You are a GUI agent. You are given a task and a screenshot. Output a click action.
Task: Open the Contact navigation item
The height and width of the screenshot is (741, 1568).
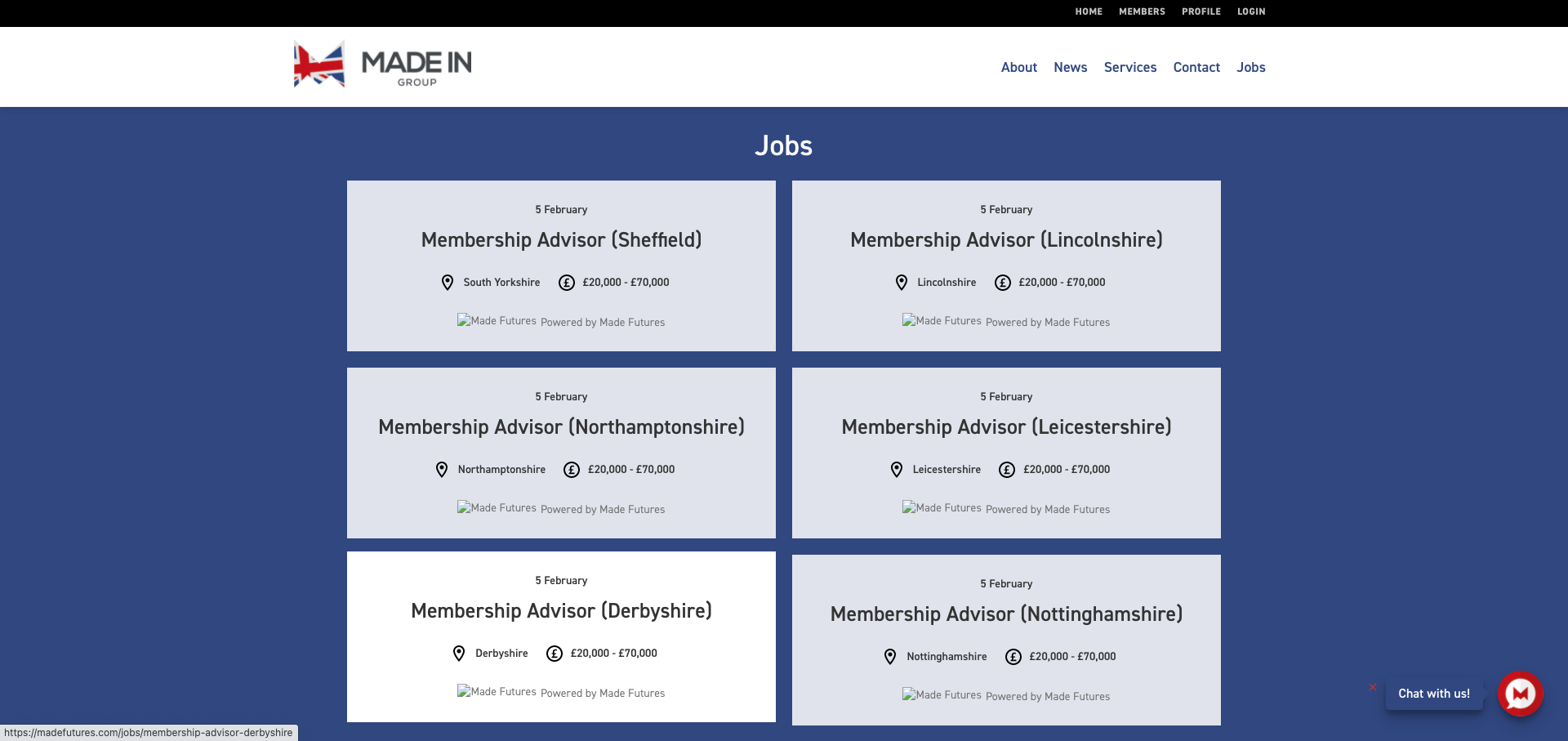pyautogui.click(x=1196, y=67)
